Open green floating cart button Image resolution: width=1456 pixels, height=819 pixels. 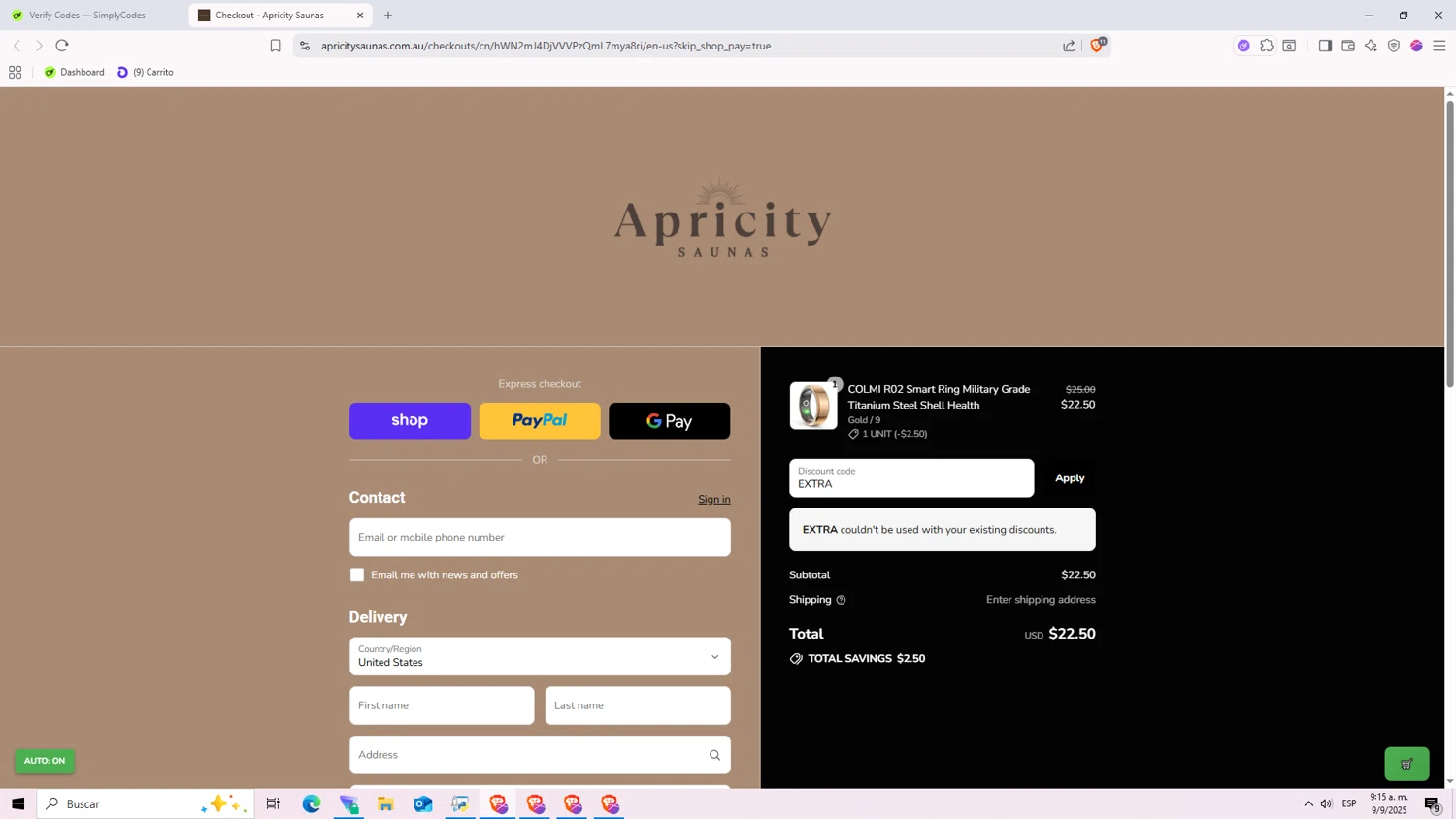[x=1406, y=764]
